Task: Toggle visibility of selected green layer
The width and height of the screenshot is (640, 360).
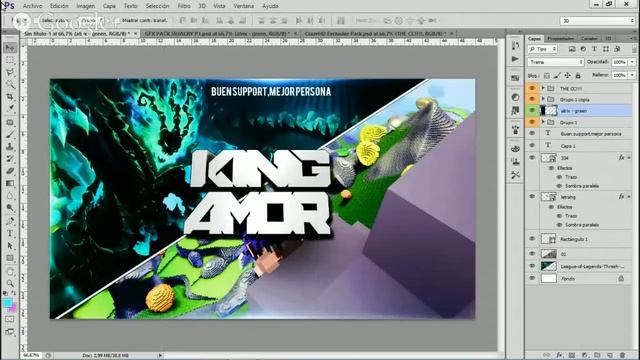Action: pos(532,110)
